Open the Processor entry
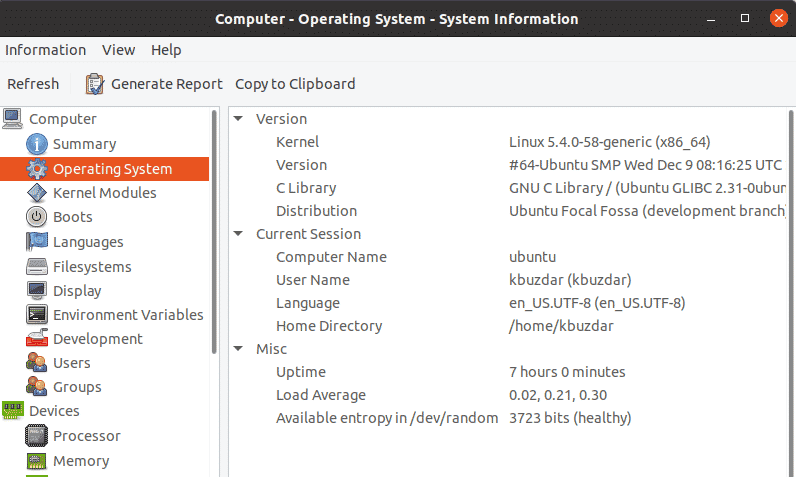Image resolution: width=796 pixels, height=477 pixels. (x=87, y=435)
